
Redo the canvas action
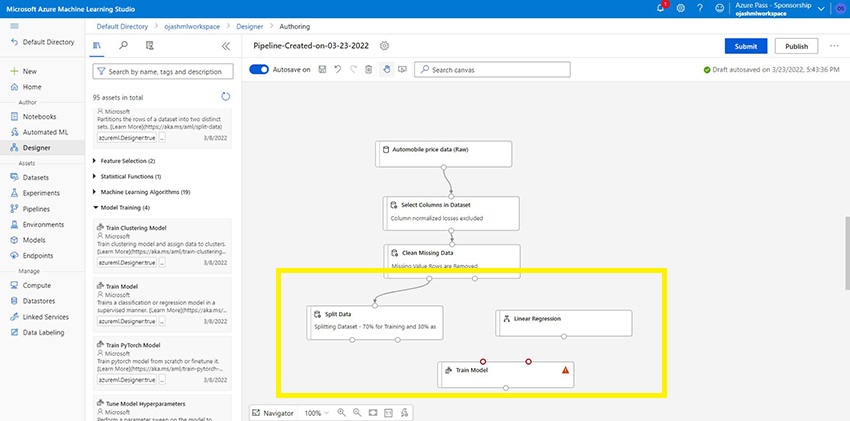[353, 69]
